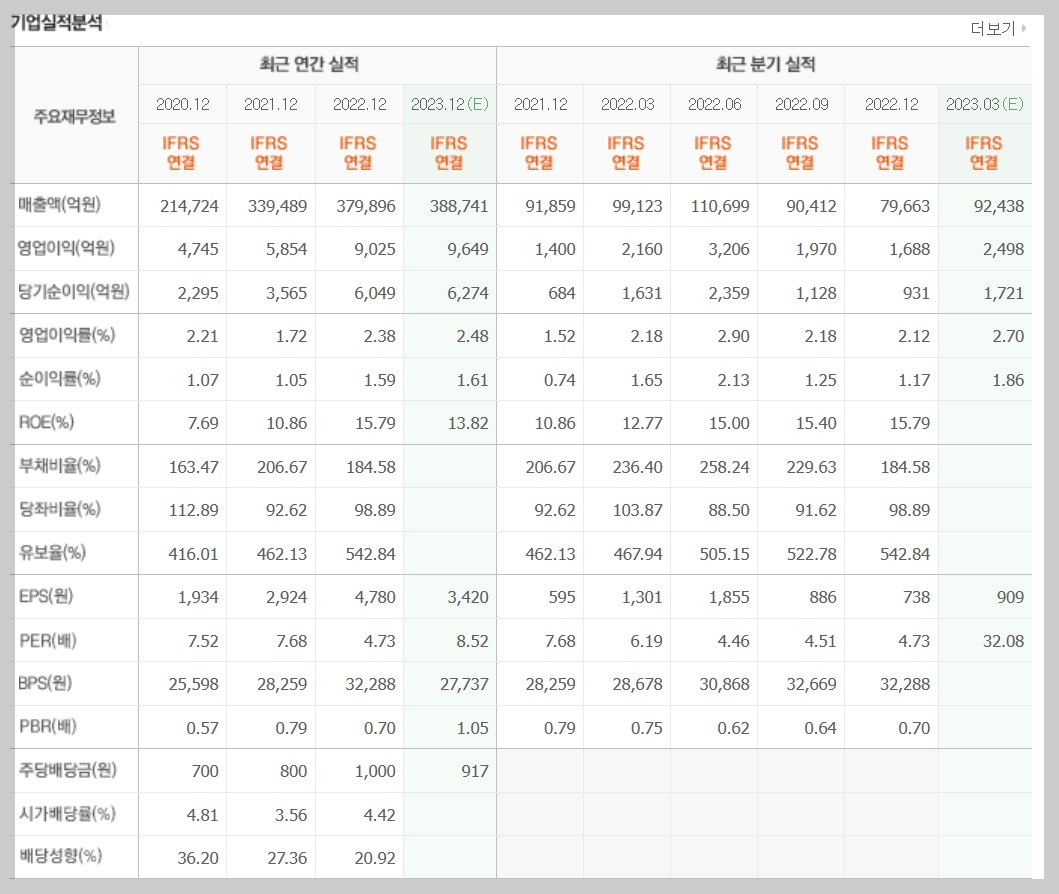Image resolution: width=1059 pixels, height=894 pixels.
Task: Select the operating profit value 9,649
Action: [x=467, y=250]
